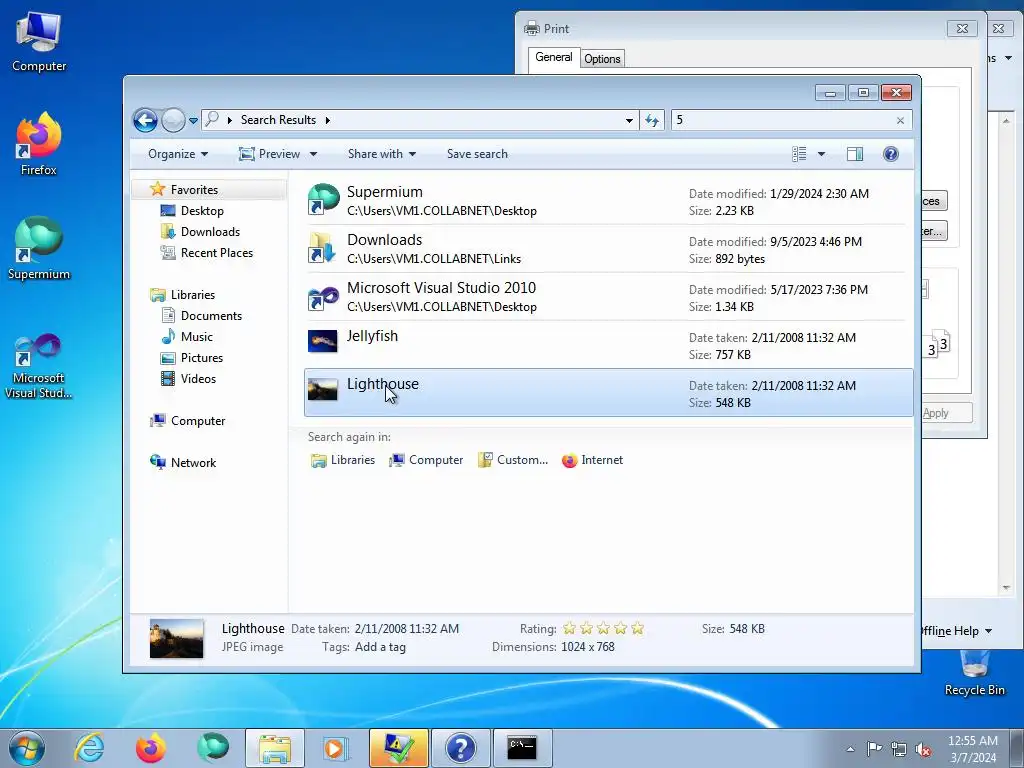Click the Search Results breadcrumb
Screen dimensions: 1024x768
tap(278, 120)
